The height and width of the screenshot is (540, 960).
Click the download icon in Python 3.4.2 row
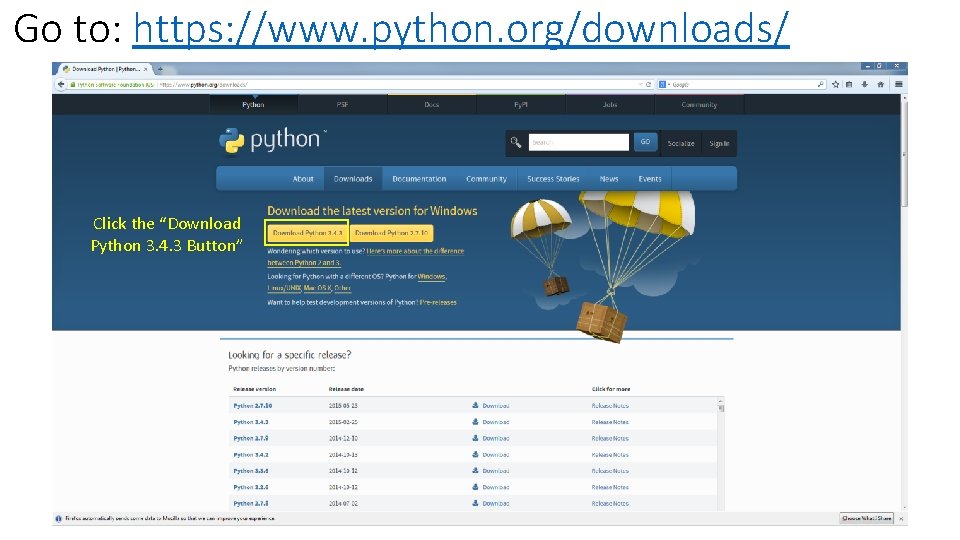[475, 454]
